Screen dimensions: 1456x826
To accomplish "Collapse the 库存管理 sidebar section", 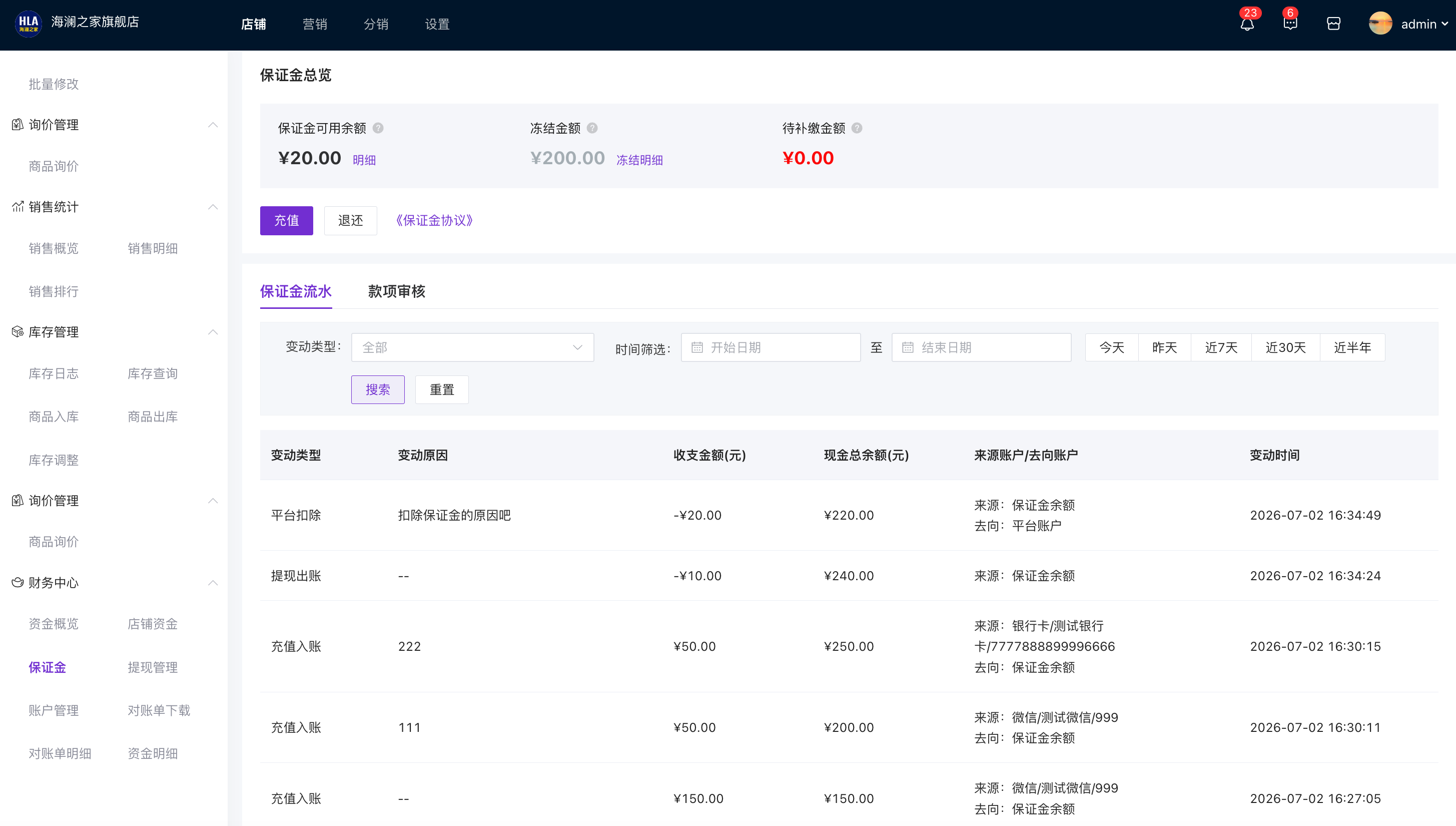I will [x=213, y=332].
